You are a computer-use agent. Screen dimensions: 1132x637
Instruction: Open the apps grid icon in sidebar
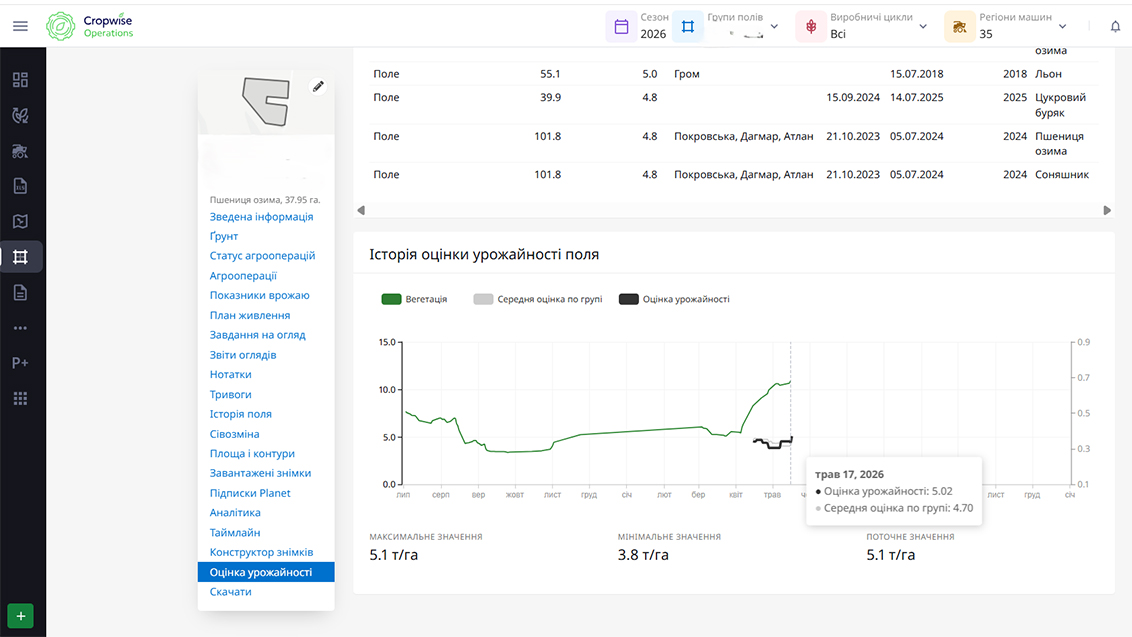tap(20, 399)
